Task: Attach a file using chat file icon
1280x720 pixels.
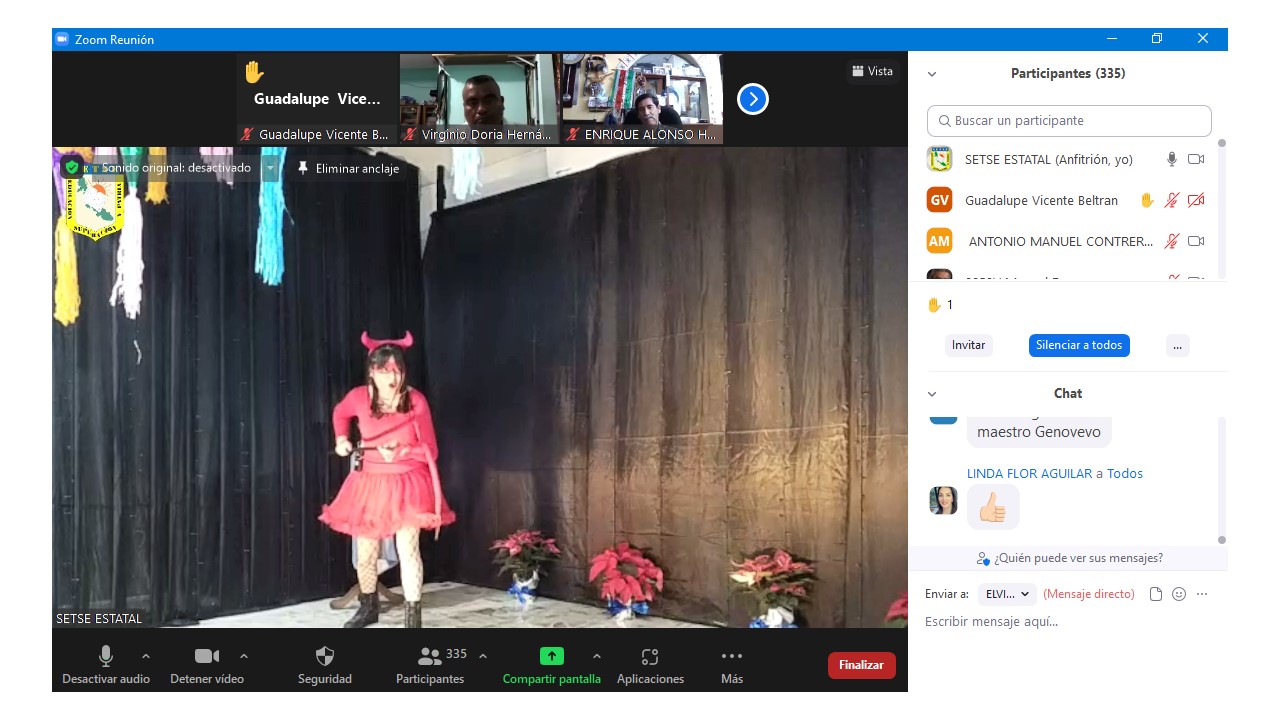Action: 1156,594
